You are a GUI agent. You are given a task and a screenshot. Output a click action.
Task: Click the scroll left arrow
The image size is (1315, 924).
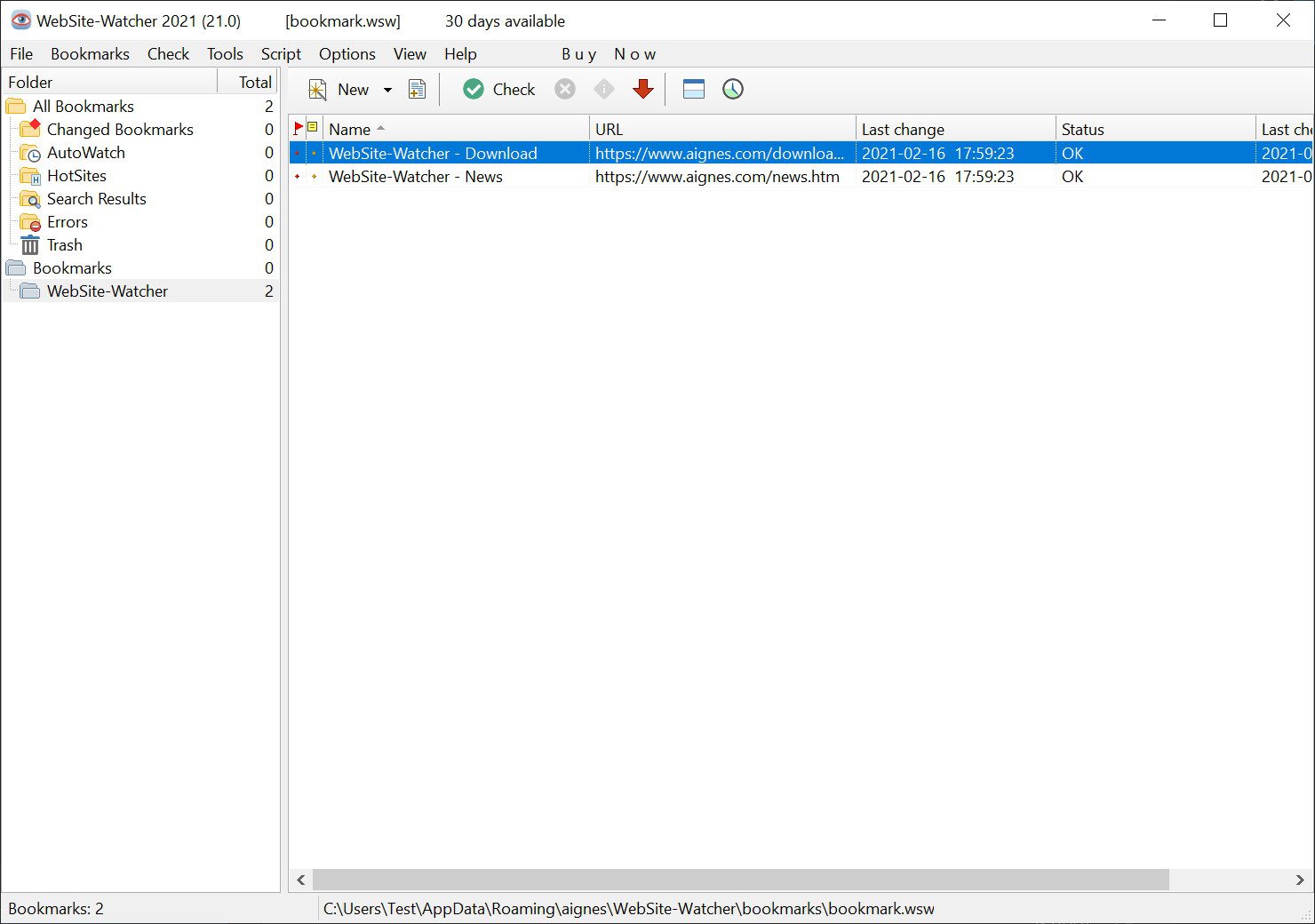click(301, 880)
